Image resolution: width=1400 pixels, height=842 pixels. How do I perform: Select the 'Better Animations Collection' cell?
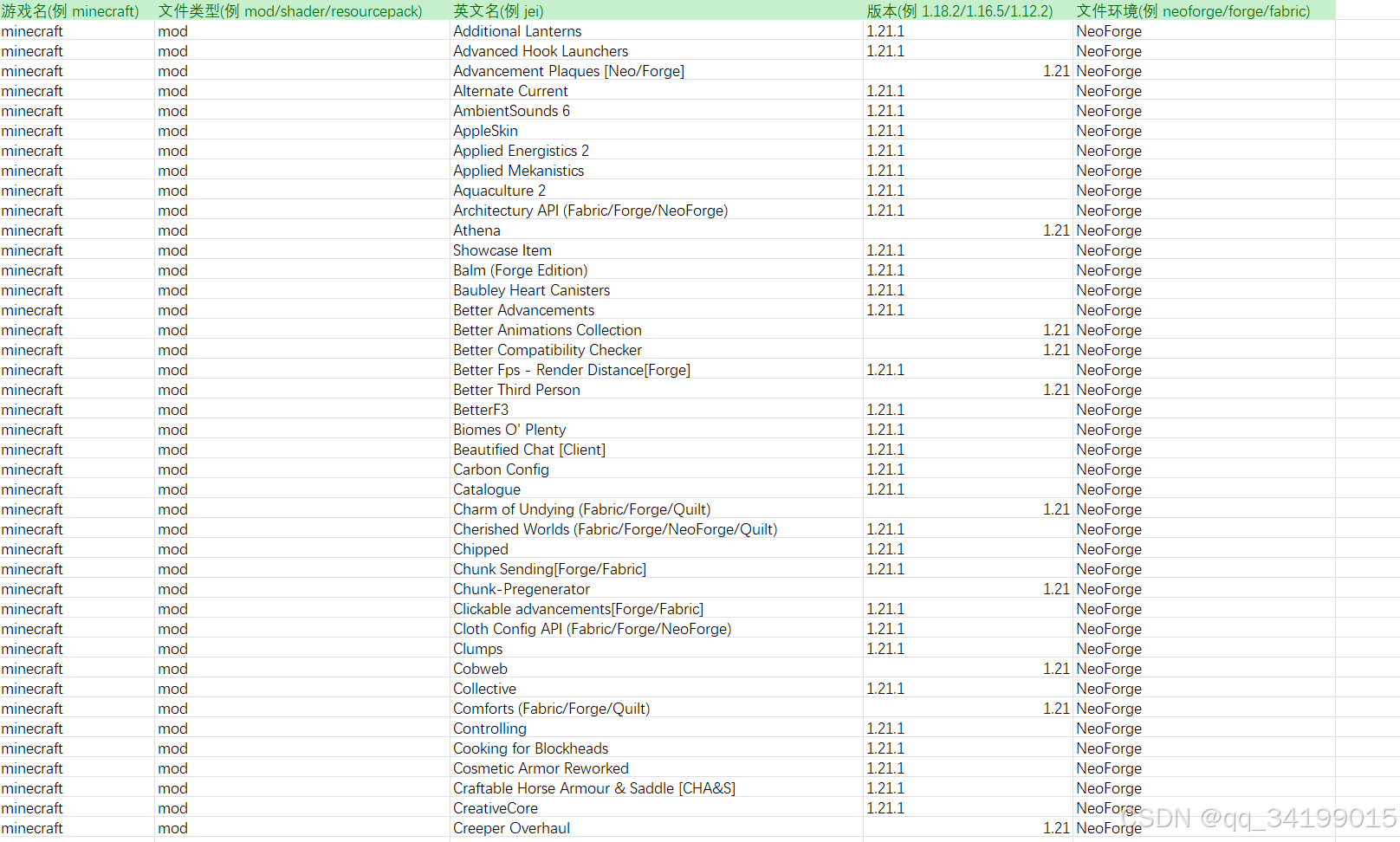pyautogui.click(x=657, y=330)
